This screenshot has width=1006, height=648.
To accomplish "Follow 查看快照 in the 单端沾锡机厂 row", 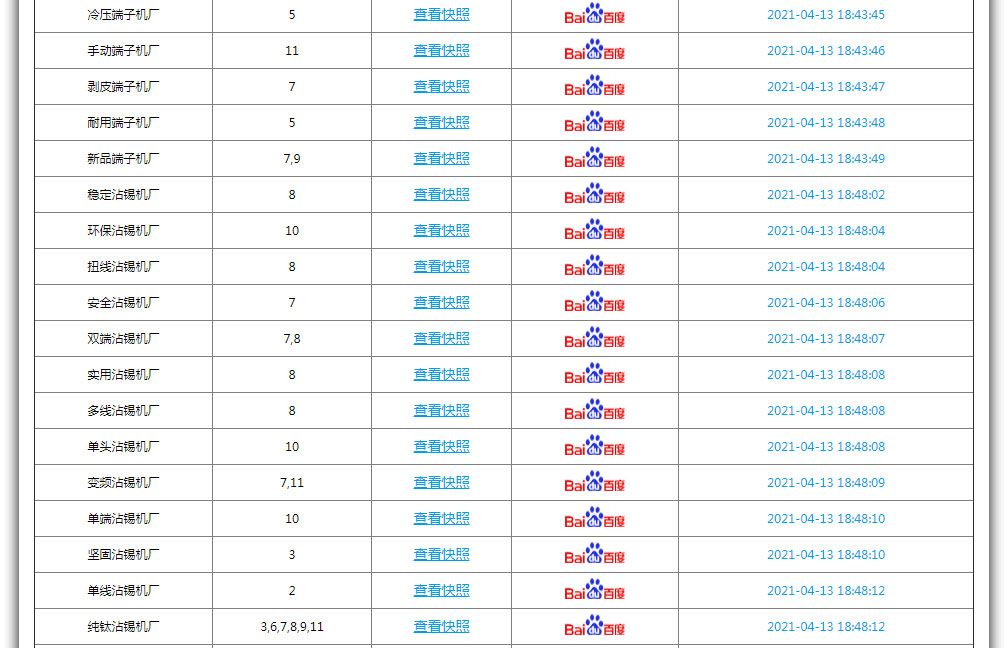I will (x=441, y=518).
